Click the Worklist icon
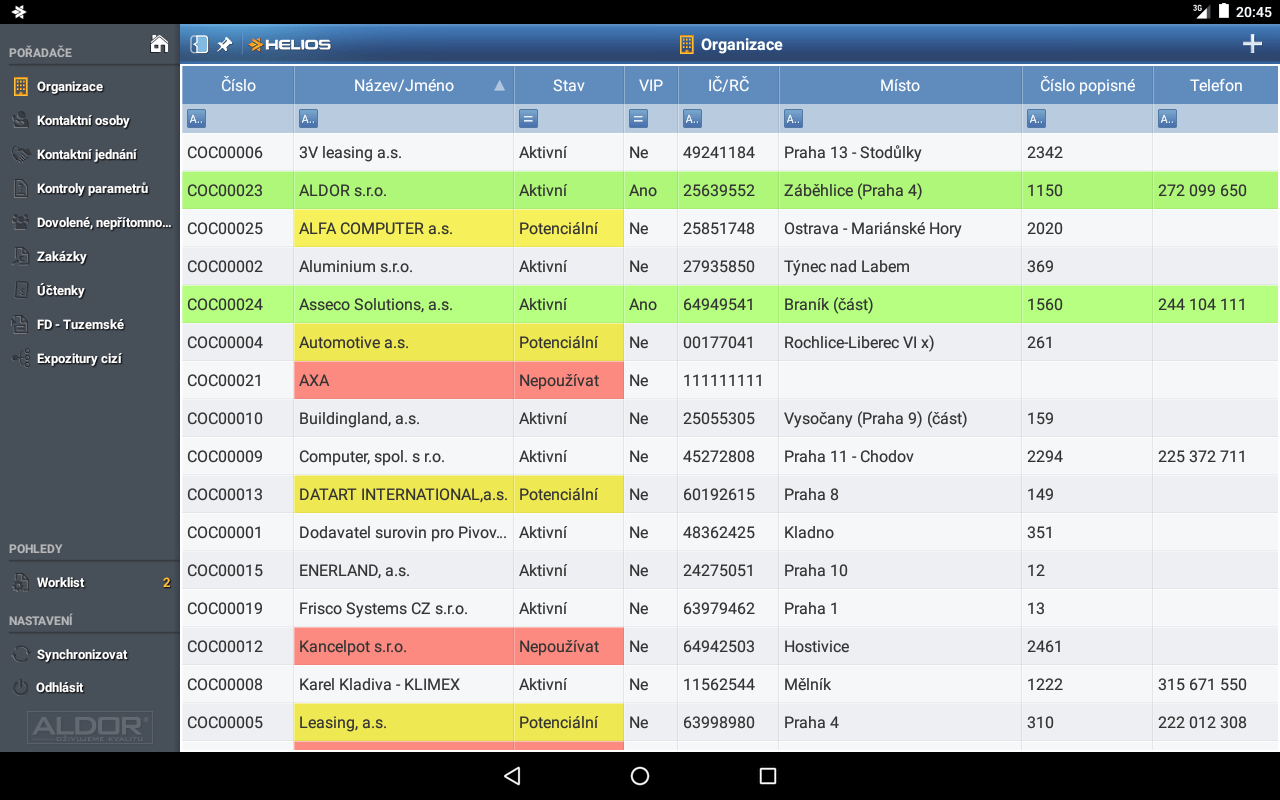This screenshot has height=800, width=1280. tap(20, 583)
